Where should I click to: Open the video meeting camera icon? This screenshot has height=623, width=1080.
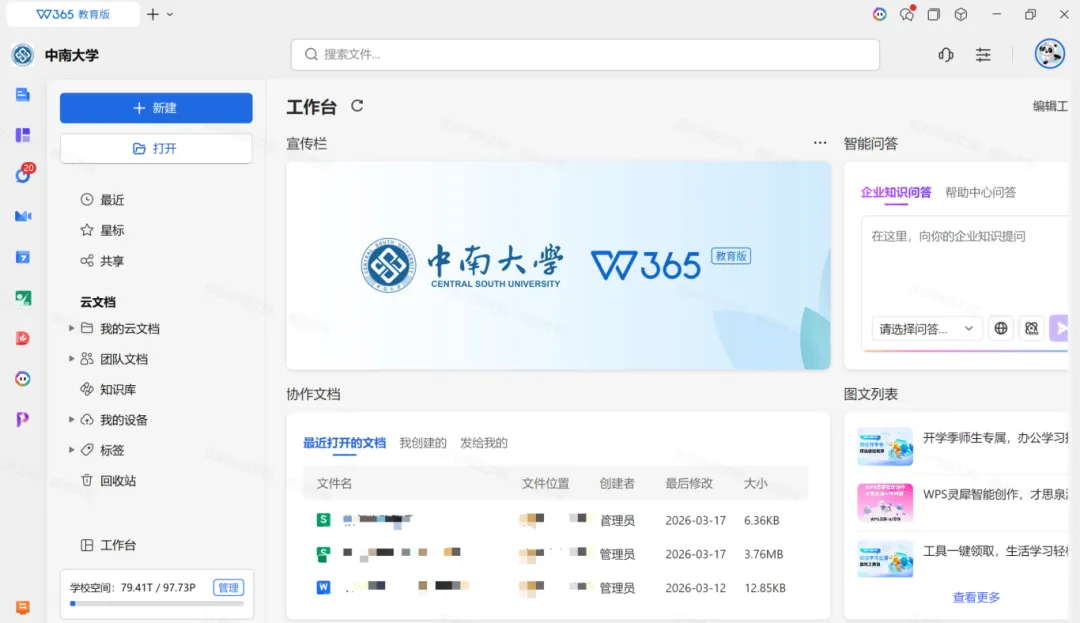coord(23,216)
